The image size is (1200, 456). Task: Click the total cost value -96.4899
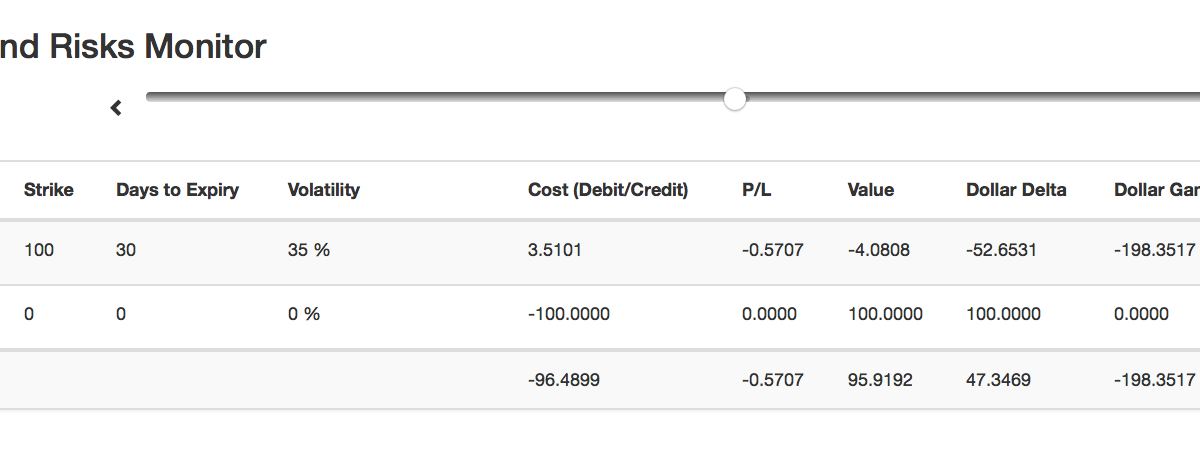tap(564, 380)
